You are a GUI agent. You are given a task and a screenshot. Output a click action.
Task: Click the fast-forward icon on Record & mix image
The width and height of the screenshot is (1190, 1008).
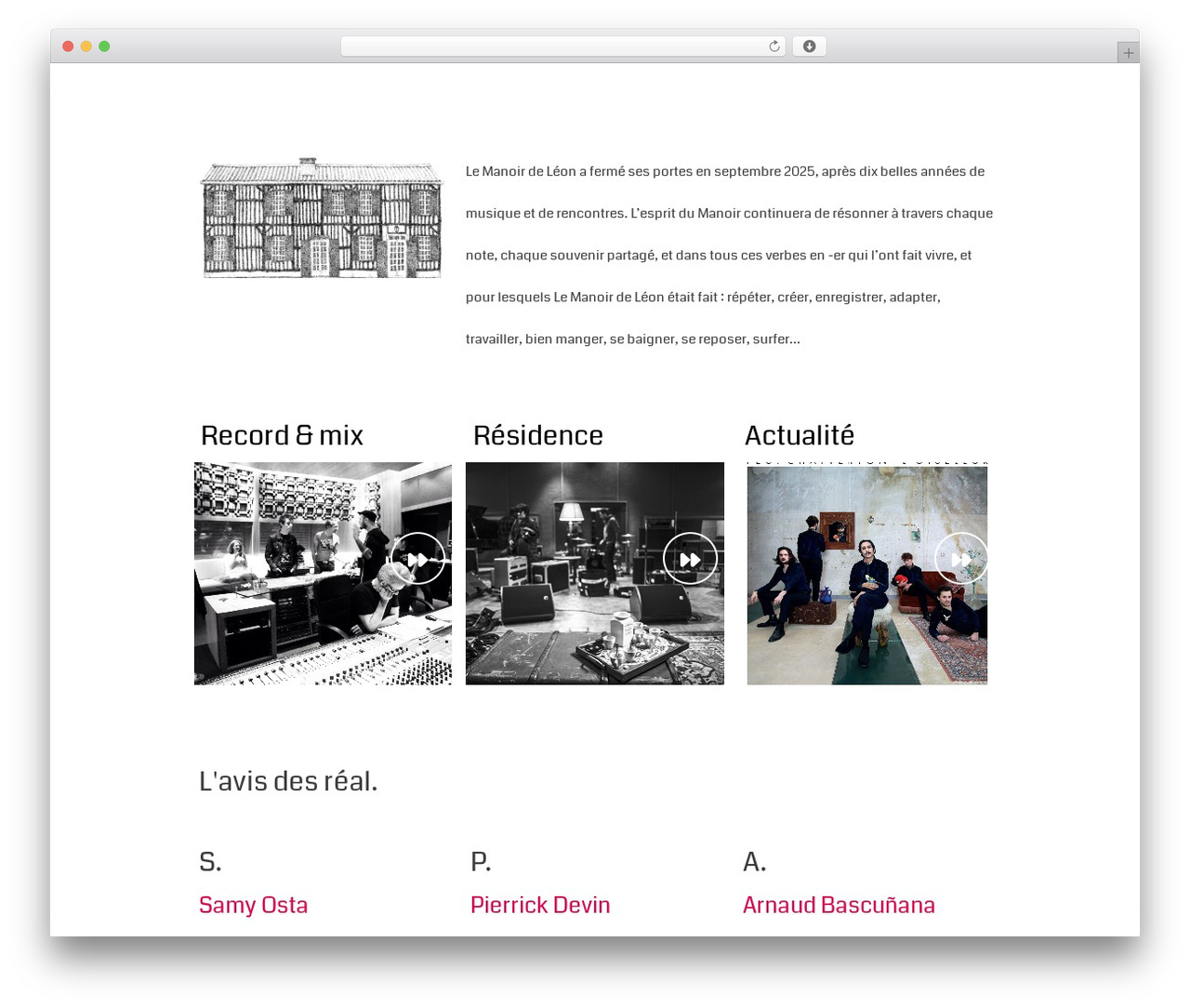(x=418, y=559)
